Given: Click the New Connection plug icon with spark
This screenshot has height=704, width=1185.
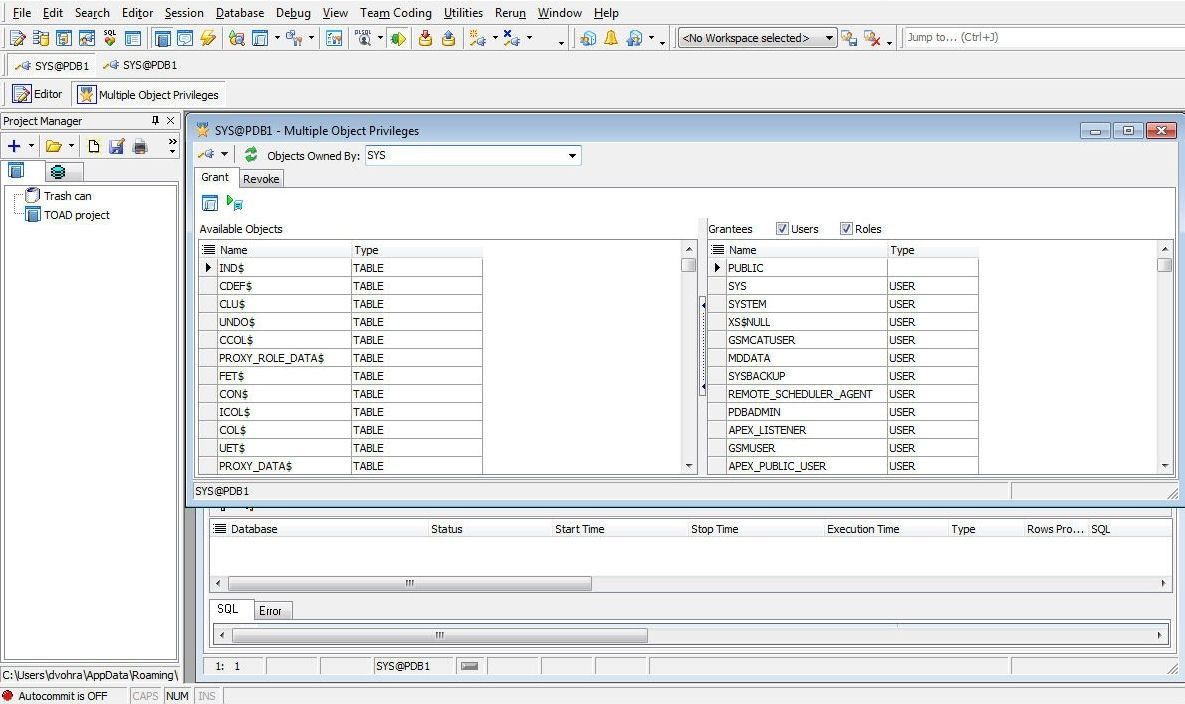Looking at the screenshot, I should (x=477, y=38).
